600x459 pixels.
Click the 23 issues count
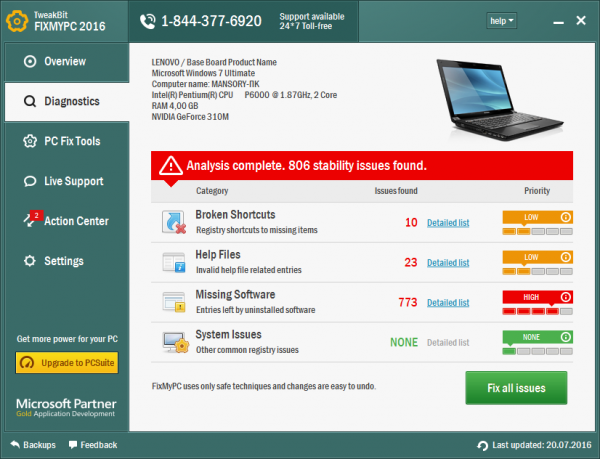pyautogui.click(x=411, y=262)
